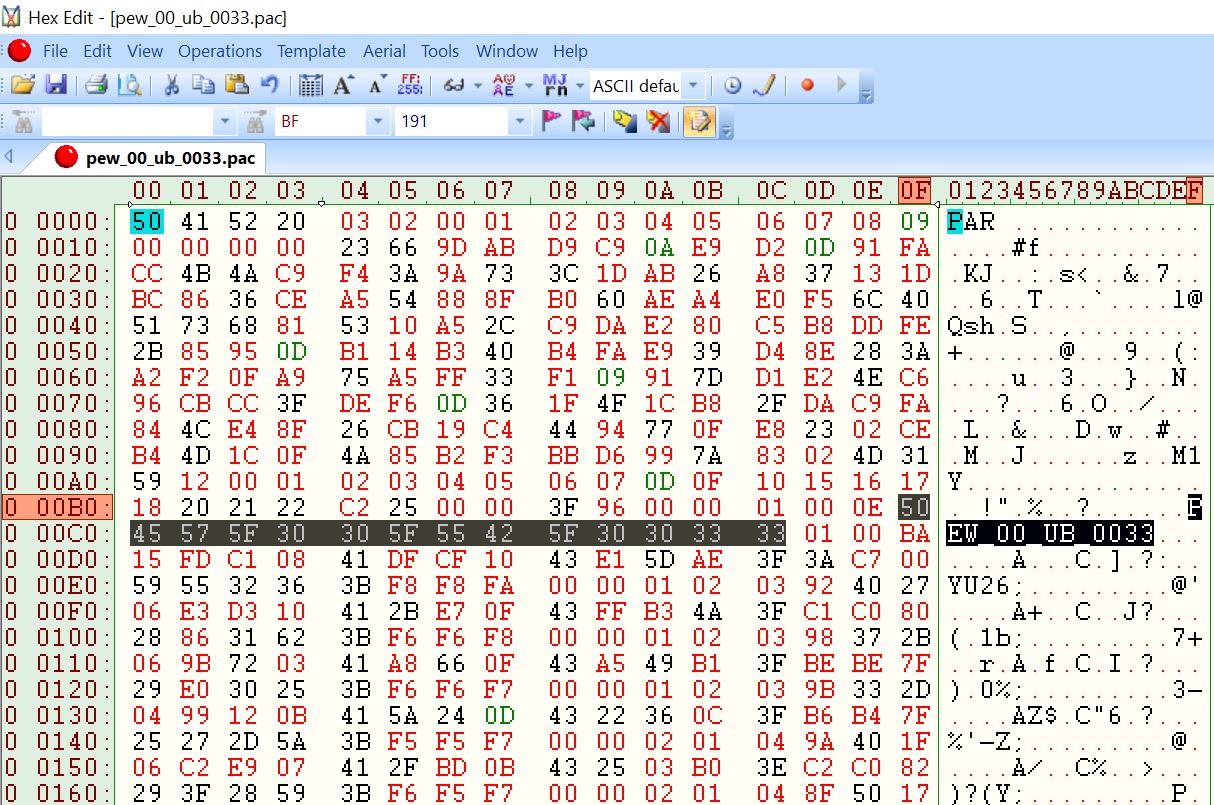
Task: Expand the ASCII default character set dropdown
Action: [x=694, y=86]
